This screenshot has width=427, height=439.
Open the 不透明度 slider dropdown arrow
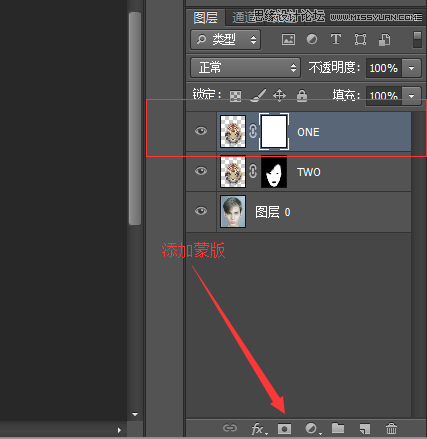pos(412,68)
